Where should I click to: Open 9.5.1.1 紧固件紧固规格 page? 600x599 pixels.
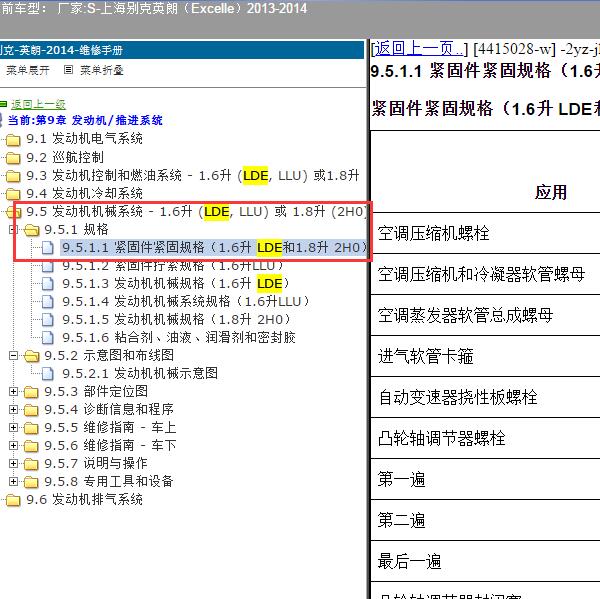click(x=214, y=247)
